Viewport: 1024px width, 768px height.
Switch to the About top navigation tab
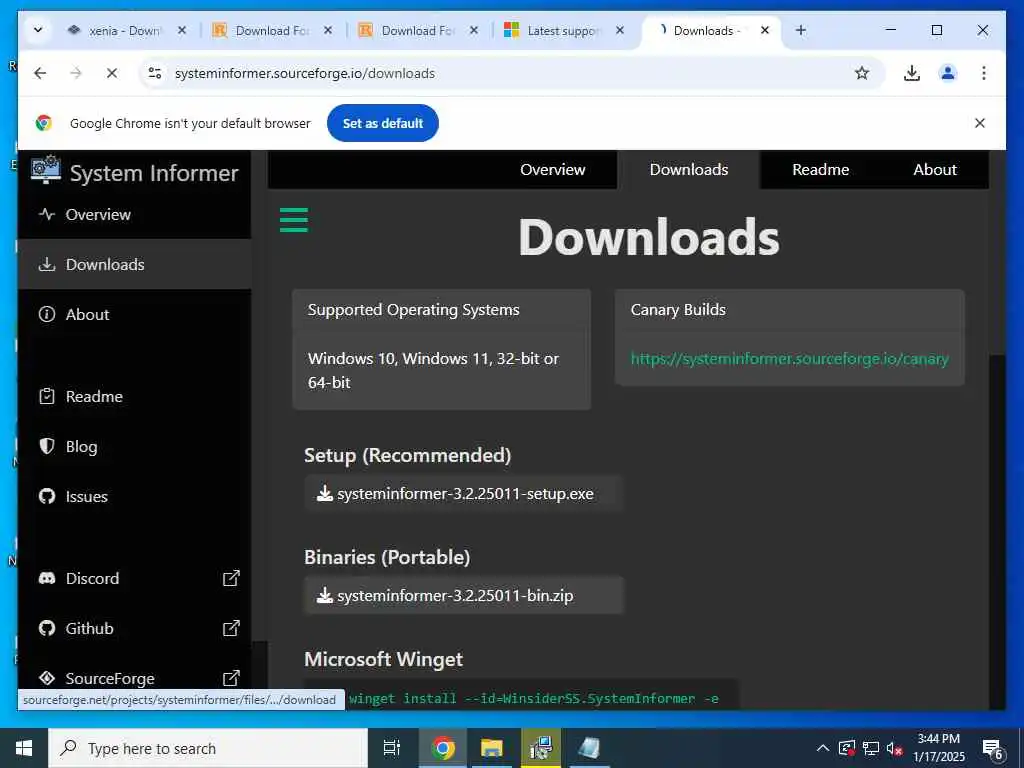935,170
